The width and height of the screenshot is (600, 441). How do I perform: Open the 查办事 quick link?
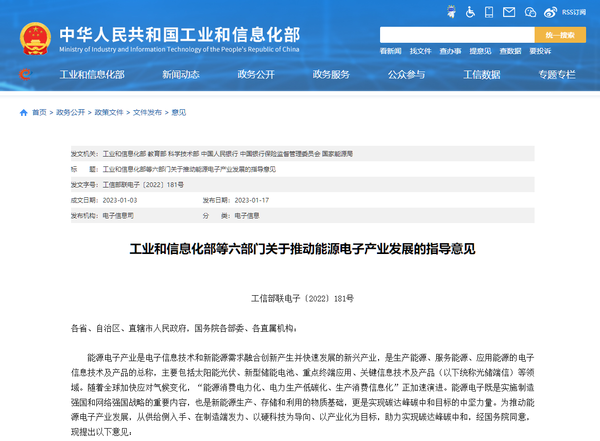(x=450, y=51)
